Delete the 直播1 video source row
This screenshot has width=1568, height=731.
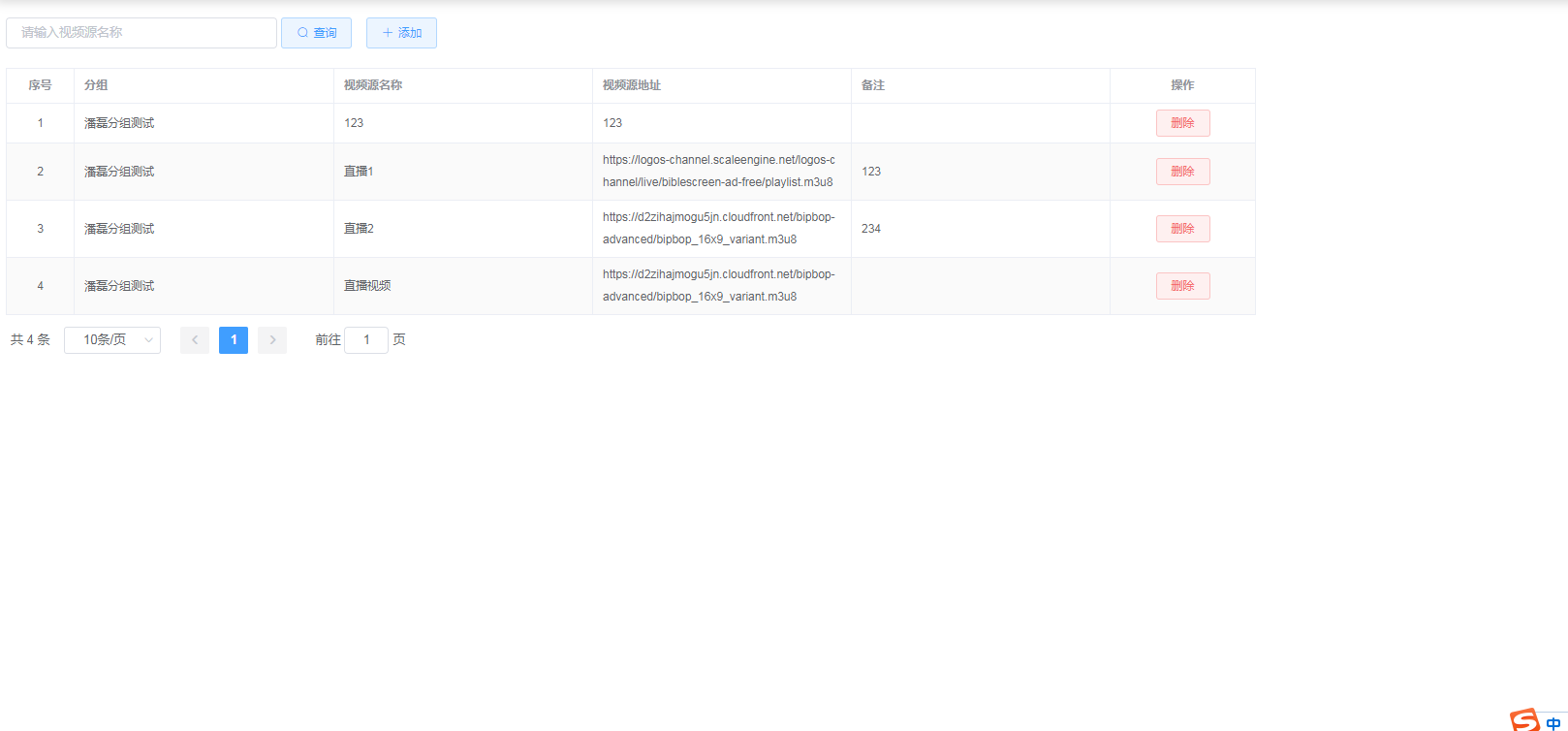pyautogui.click(x=1182, y=172)
